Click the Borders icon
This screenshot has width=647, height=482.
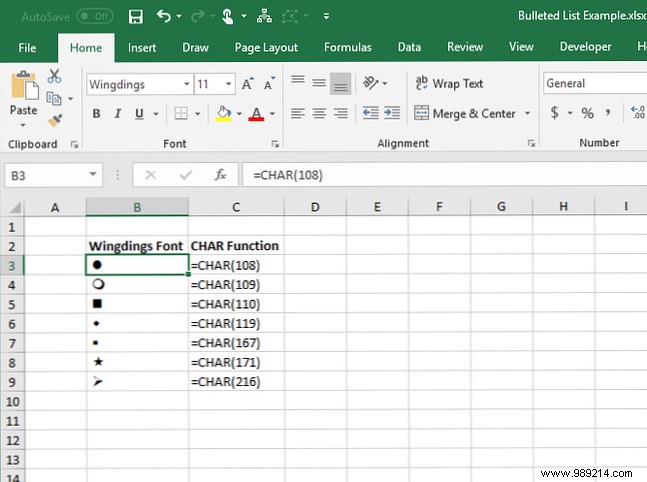(181, 113)
